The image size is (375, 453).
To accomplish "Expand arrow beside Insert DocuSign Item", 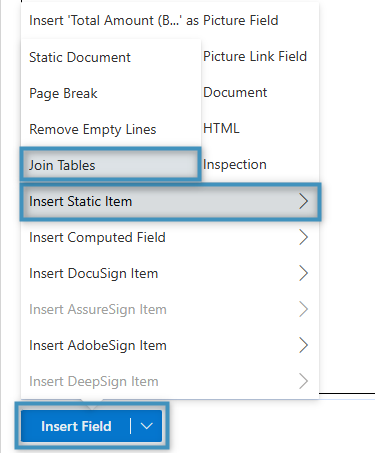I will click(x=303, y=273).
